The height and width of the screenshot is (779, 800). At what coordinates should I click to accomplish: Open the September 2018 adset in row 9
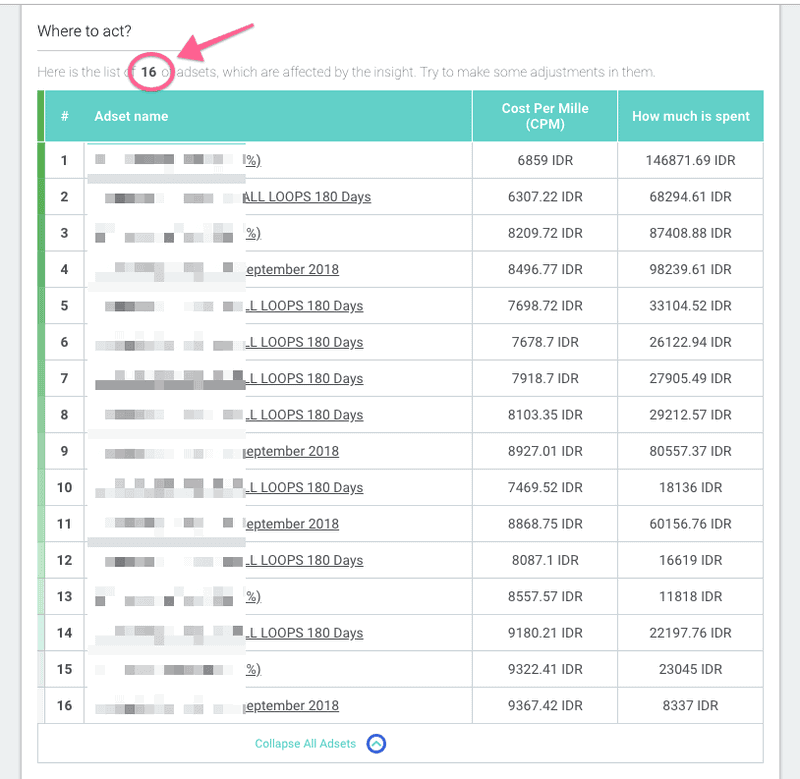pos(291,451)
